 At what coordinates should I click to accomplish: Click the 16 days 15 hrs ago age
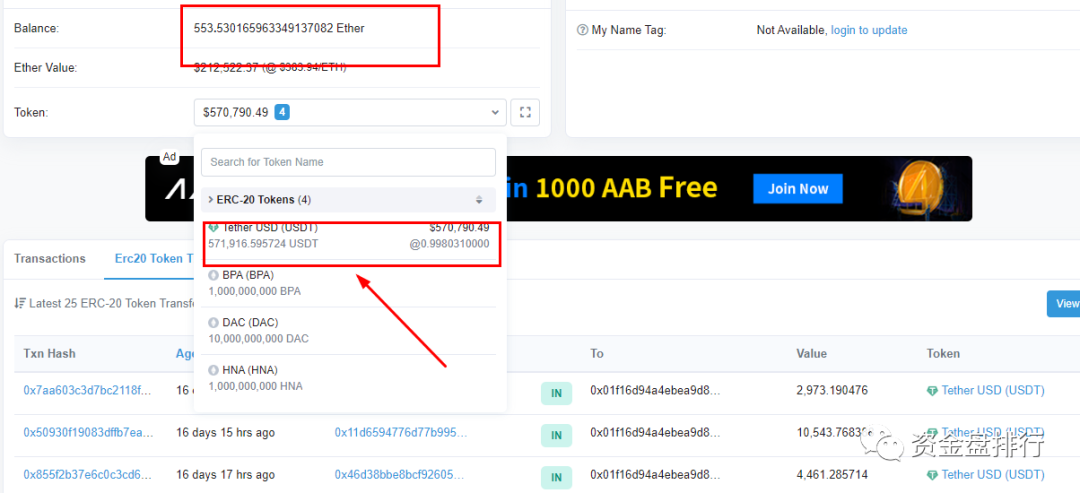click(x=225, y=432)
